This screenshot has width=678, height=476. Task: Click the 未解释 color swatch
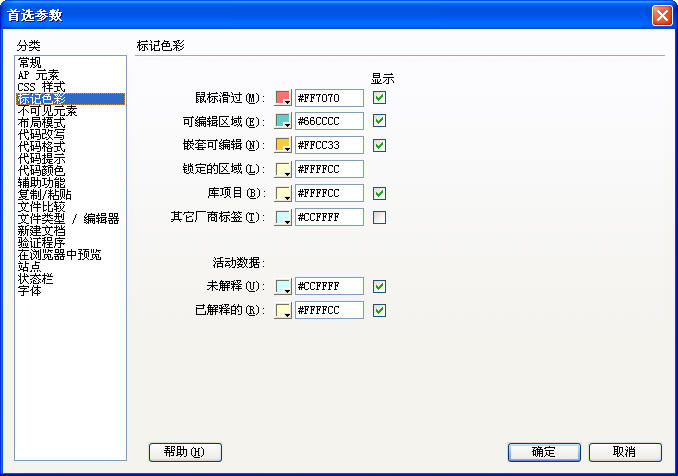[x=282, y=287]
